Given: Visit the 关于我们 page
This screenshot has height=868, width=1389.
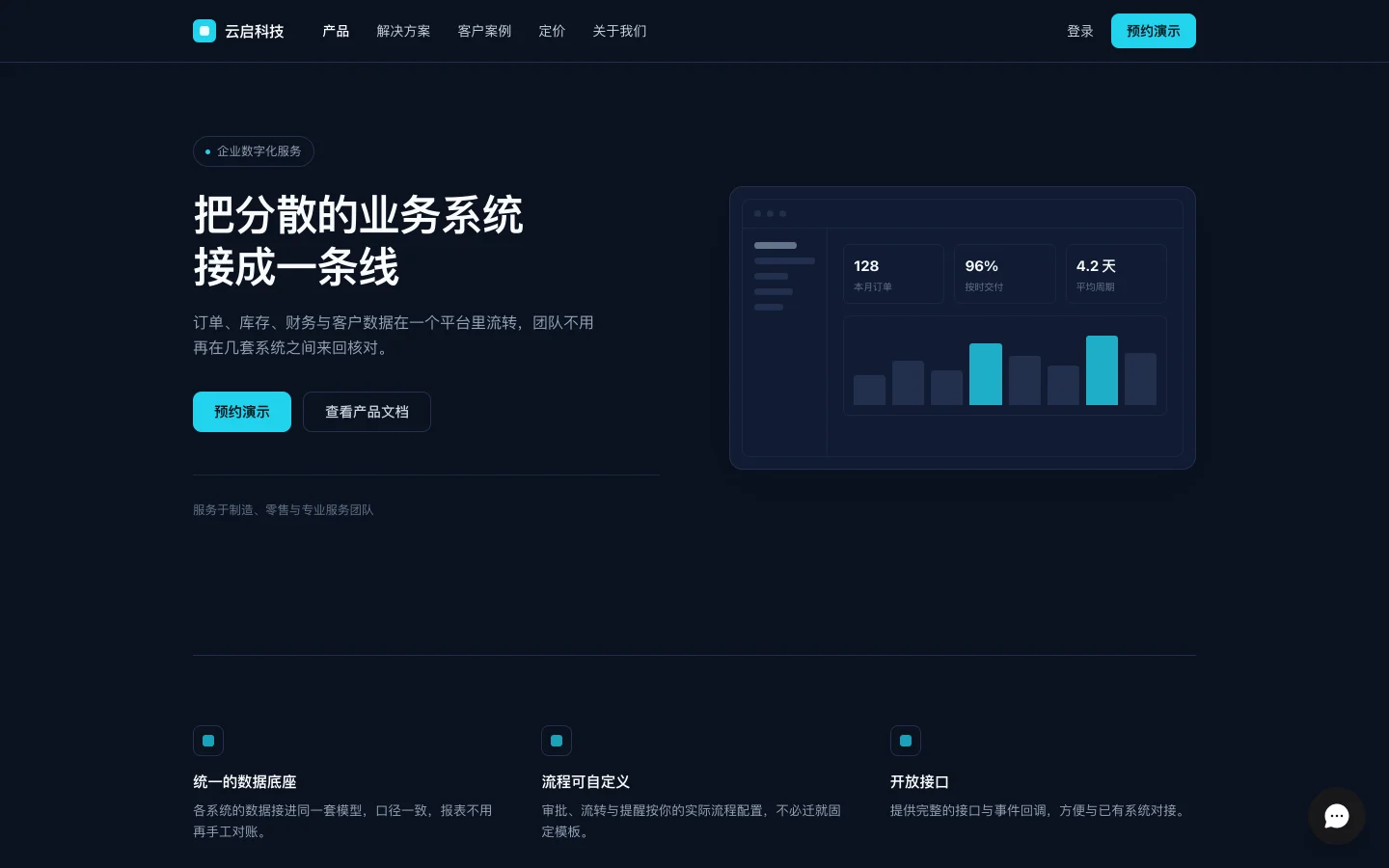Looking at the screenshot, I should (619, 31).
